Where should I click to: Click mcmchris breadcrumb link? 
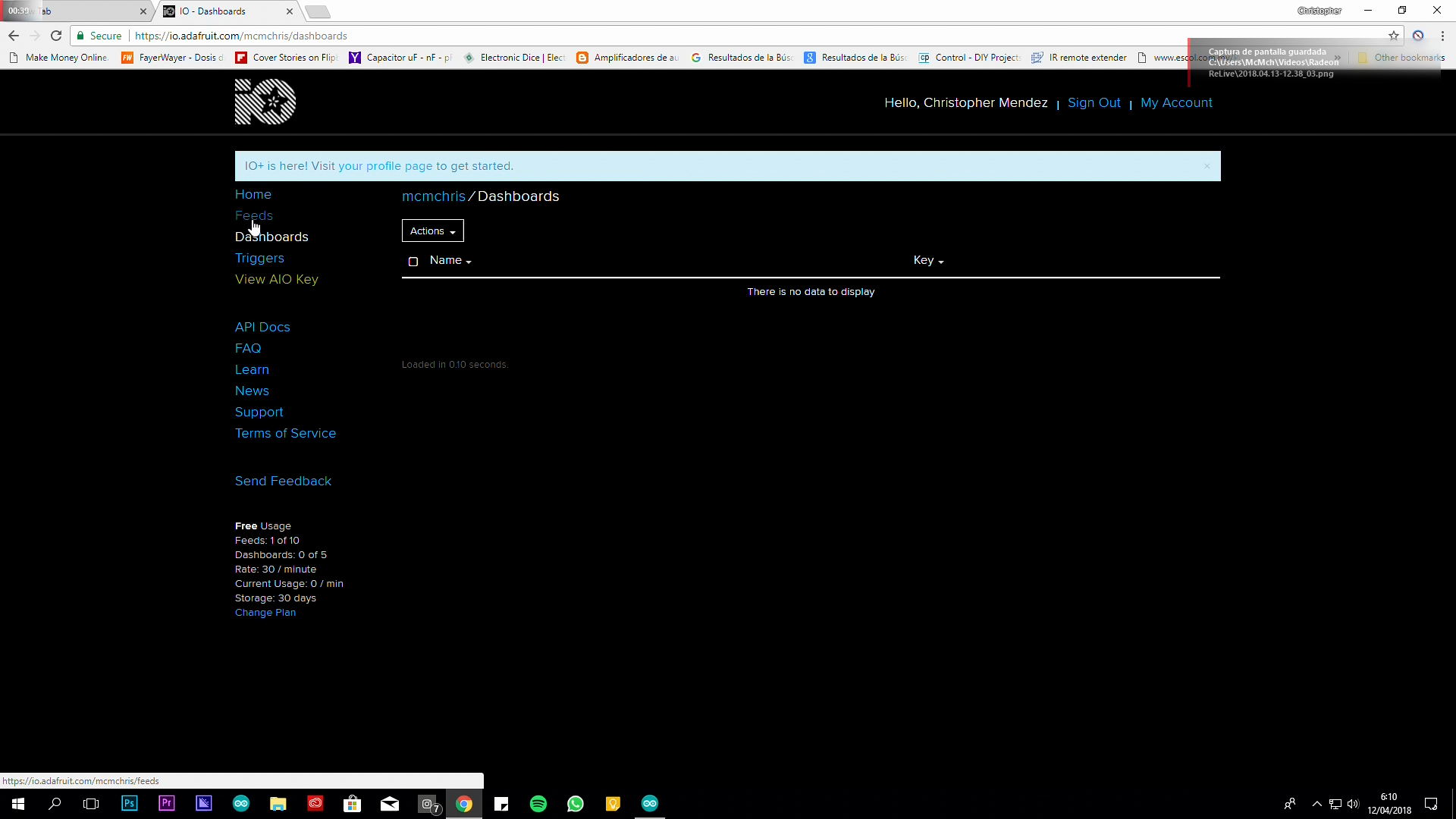click(x=434, y=196)
